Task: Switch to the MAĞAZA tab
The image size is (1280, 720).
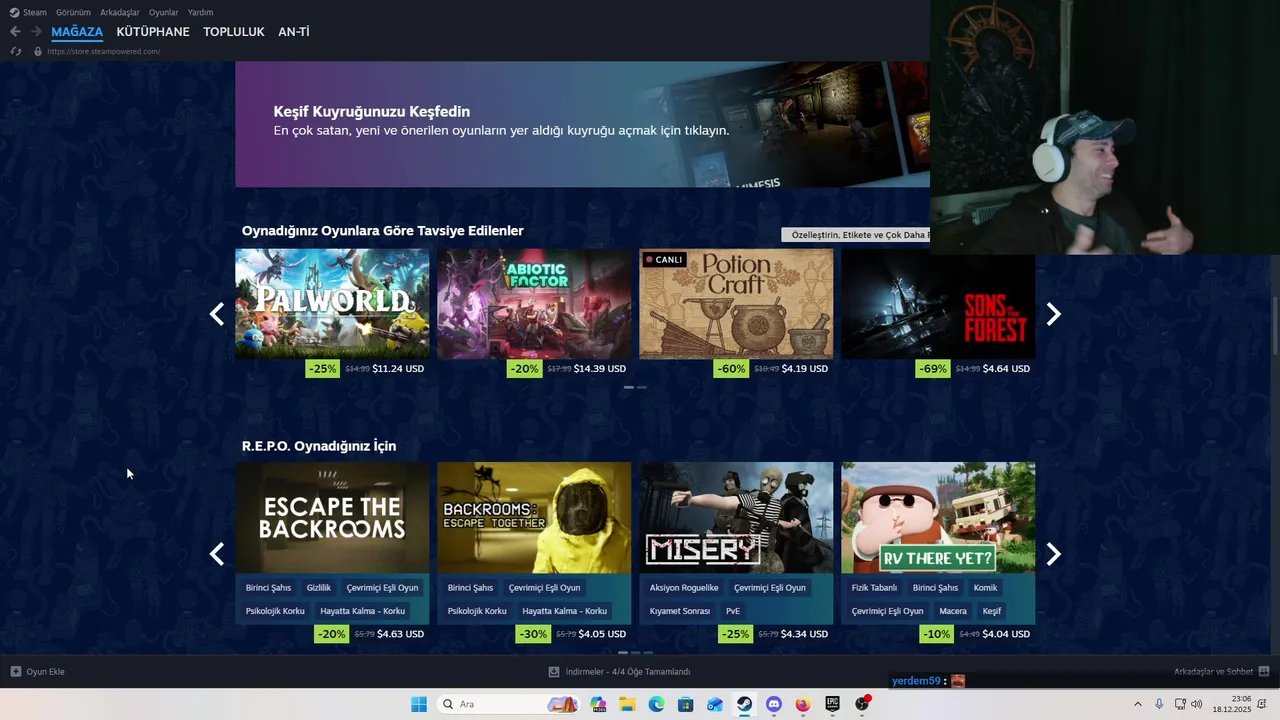Action: [77, 32]
